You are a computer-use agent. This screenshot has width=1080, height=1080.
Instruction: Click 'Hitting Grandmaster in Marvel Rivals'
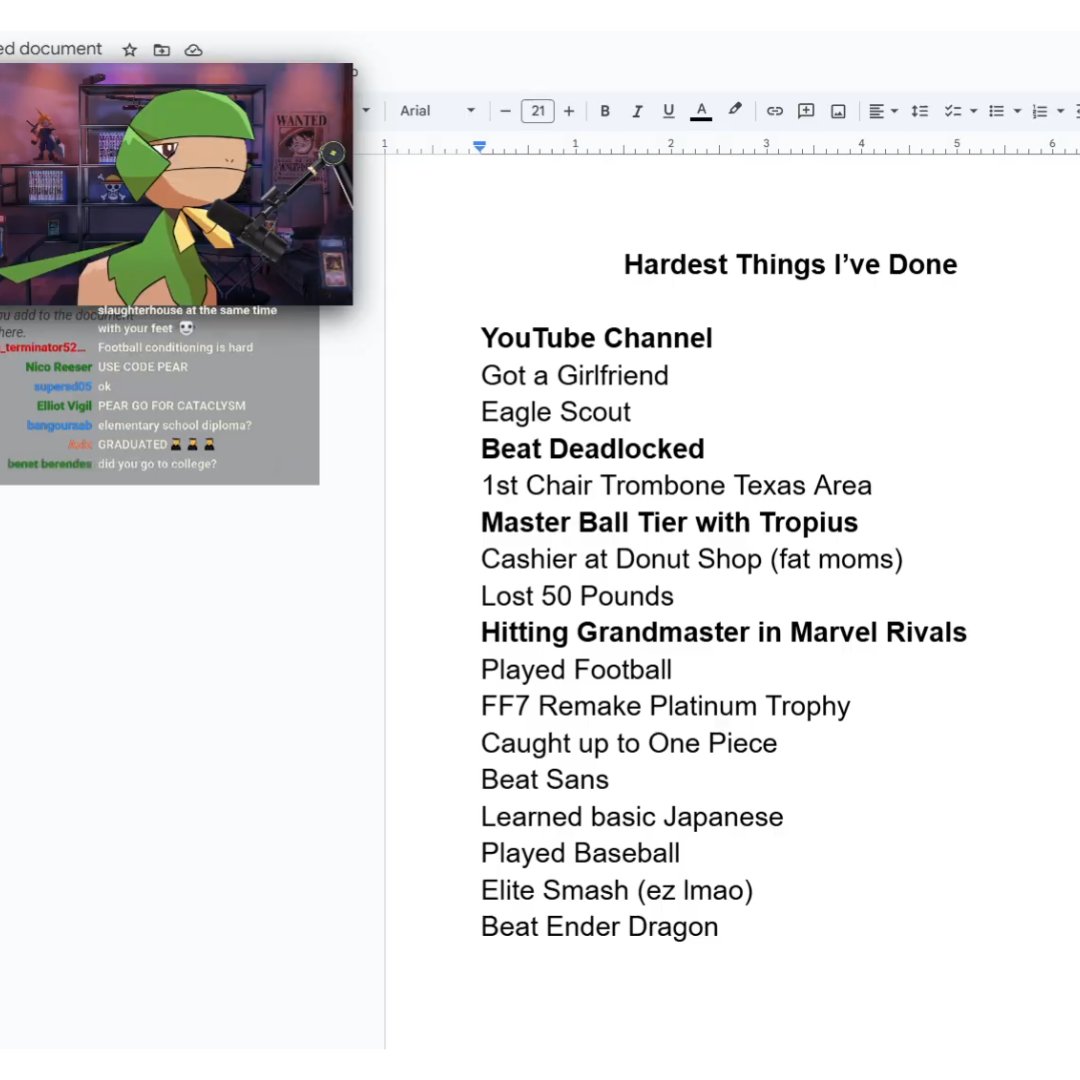[724, 632]
